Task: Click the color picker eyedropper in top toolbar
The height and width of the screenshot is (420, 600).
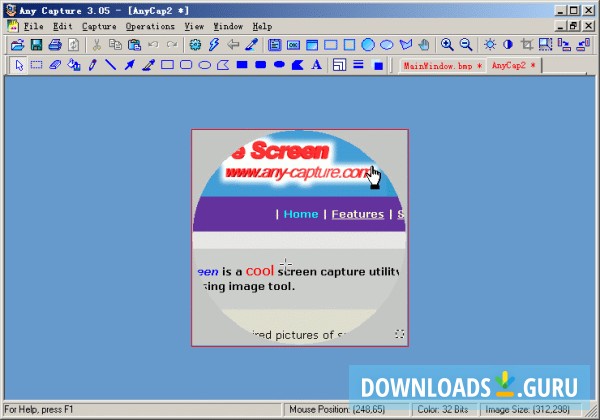Action: pyautogui.click(x=251, y=45)
